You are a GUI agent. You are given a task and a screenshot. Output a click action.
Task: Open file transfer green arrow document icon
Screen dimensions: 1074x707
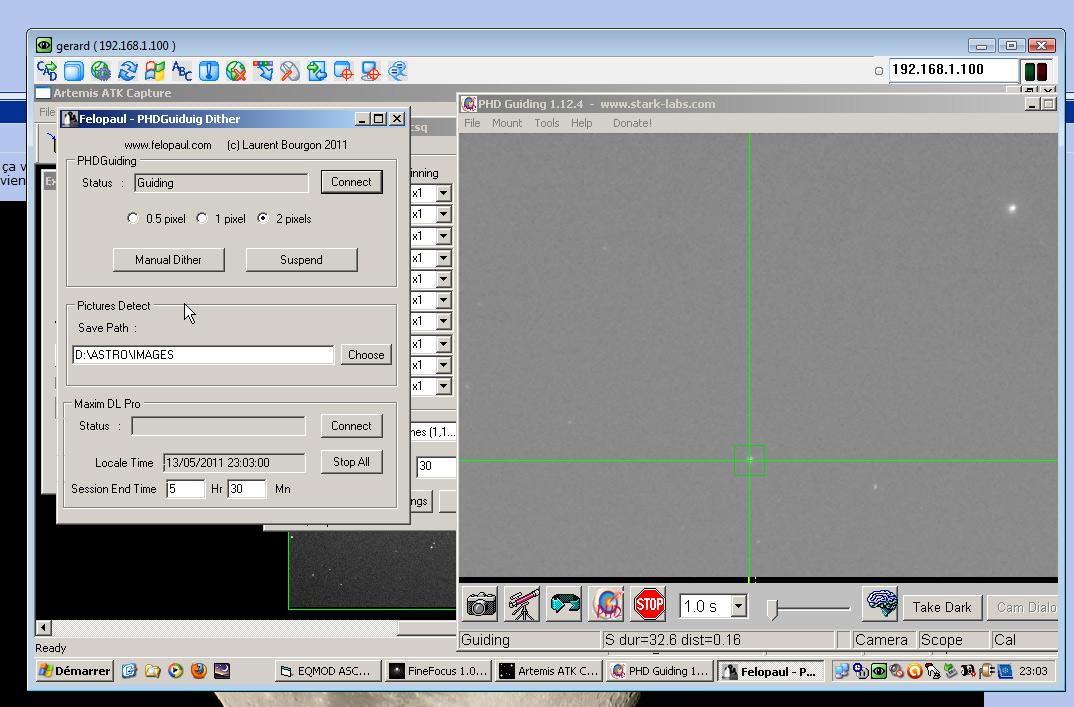pyautogui.click(x=316, y=71)
